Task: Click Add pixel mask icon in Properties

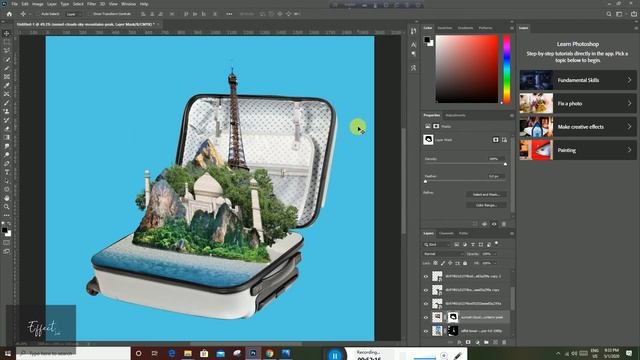Action: point(496,140)
